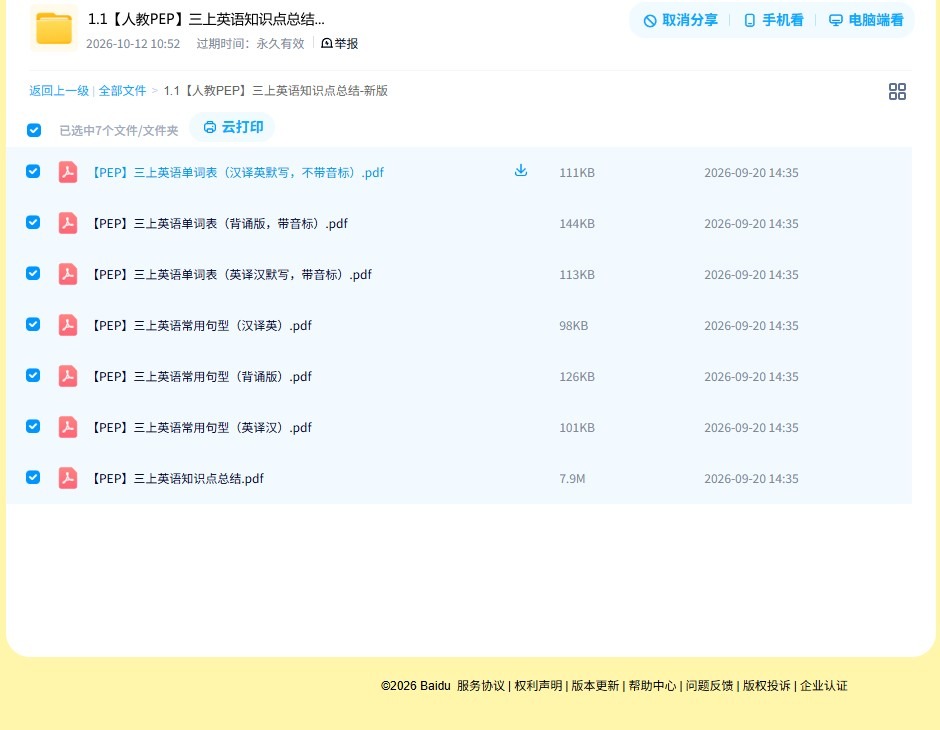The width and height of the screenshot is (940, 730).
Task: Switch to grid view layout icon
Action: point(897,91)
